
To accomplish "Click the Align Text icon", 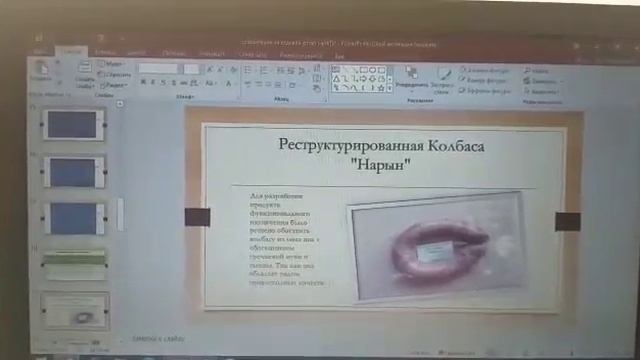I will point(317,78).
